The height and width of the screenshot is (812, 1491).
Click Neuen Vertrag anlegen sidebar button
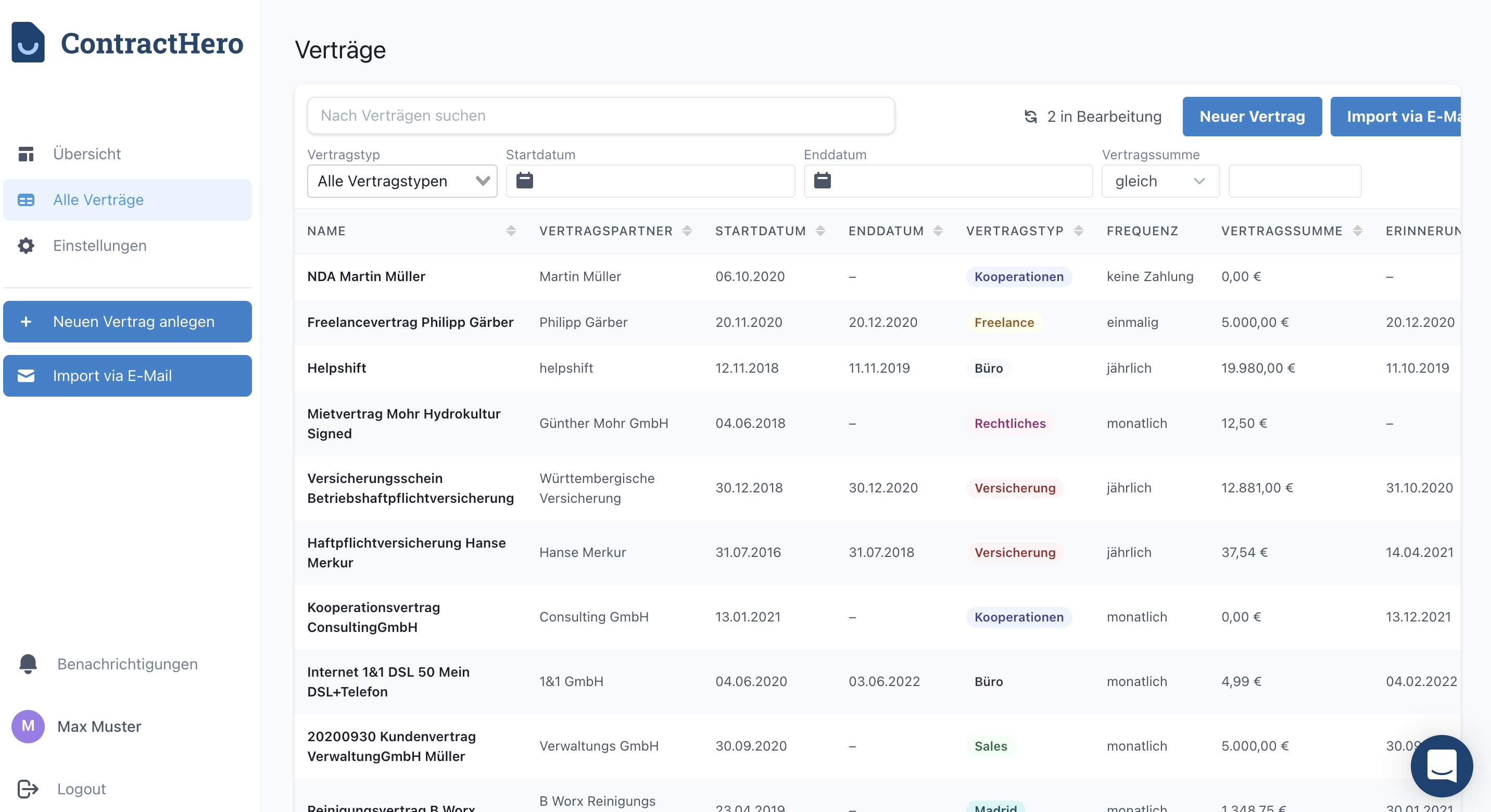[128, 321]
